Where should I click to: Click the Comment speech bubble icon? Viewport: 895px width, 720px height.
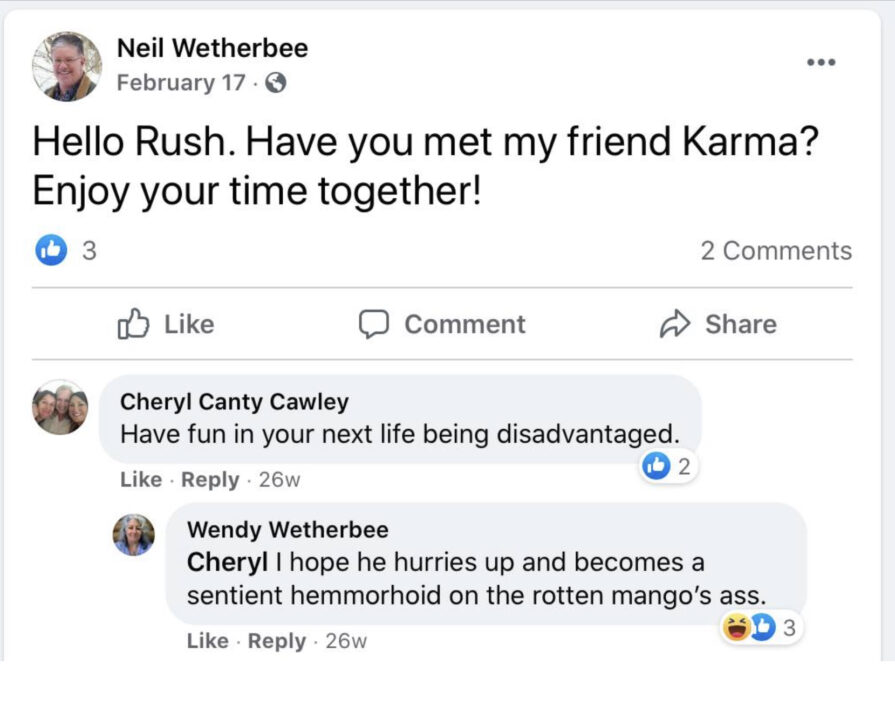pos(373,324)
